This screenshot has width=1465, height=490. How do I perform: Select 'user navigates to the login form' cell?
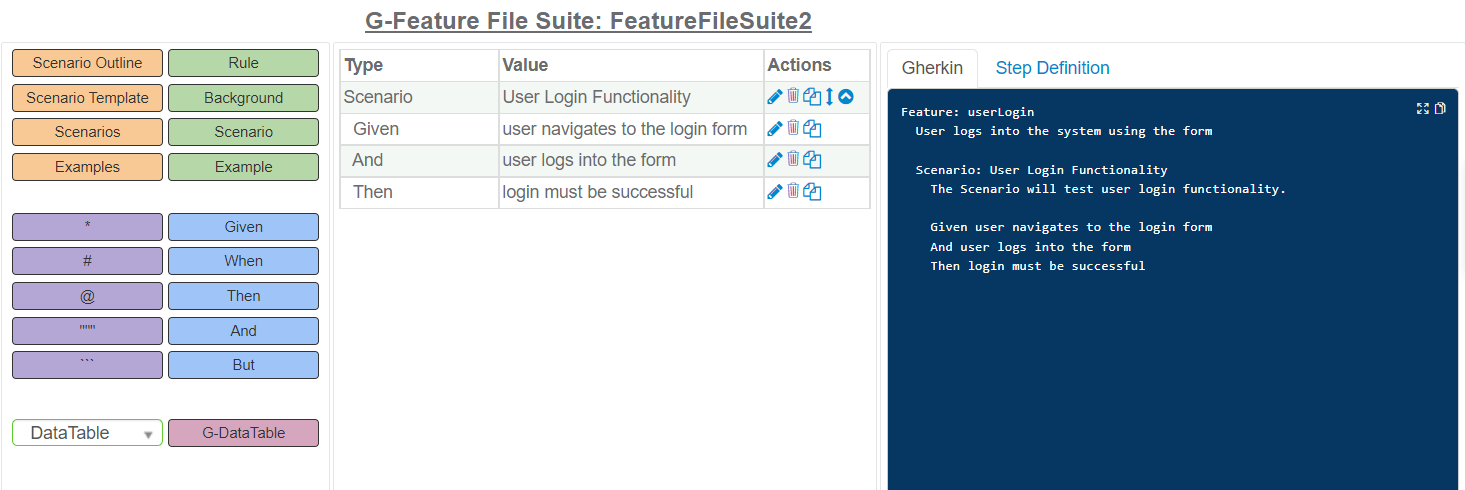(x=631, y=129)
